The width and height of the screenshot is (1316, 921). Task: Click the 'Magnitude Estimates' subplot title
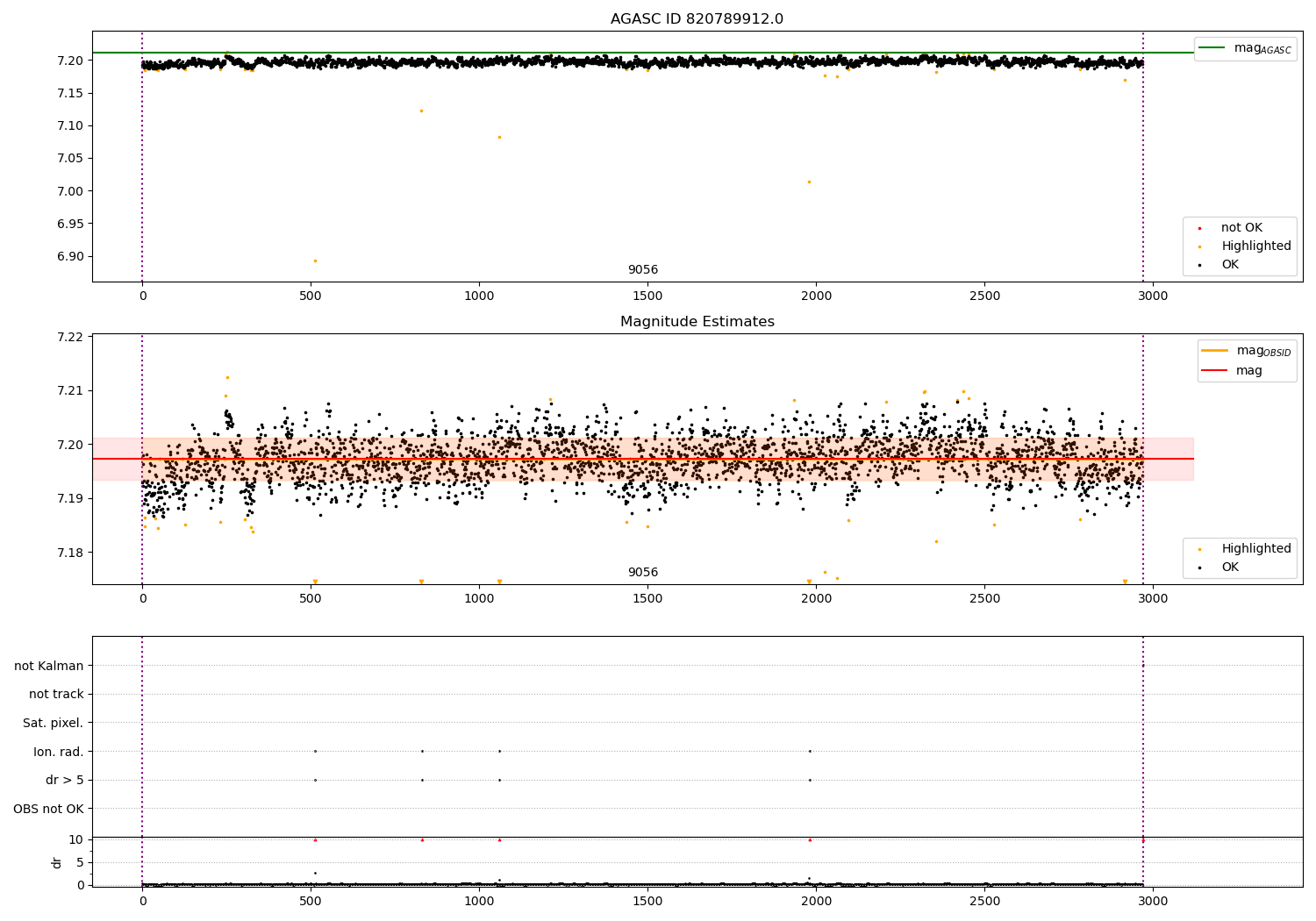[x=697, y=322]
